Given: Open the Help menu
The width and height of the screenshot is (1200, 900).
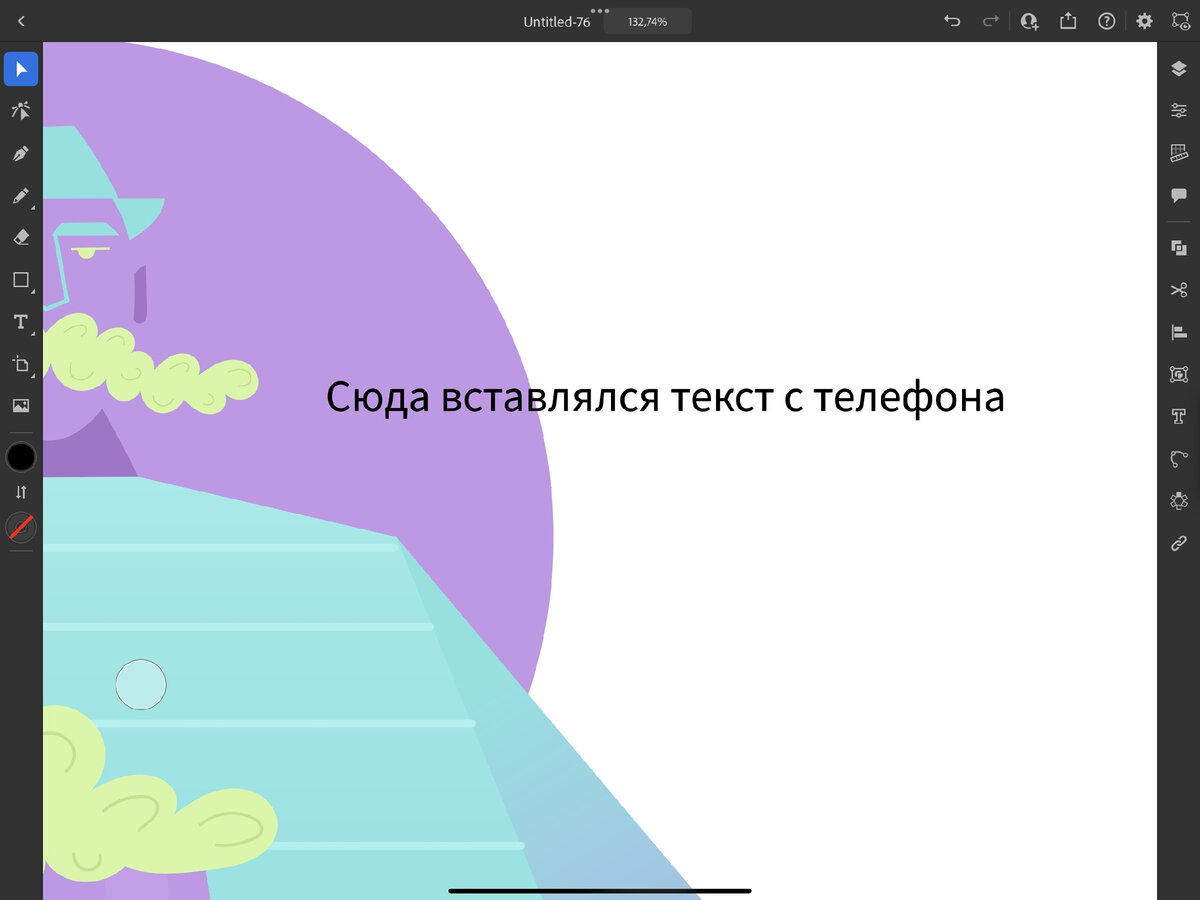Looking at the screenshot, I should point(1106,21).
